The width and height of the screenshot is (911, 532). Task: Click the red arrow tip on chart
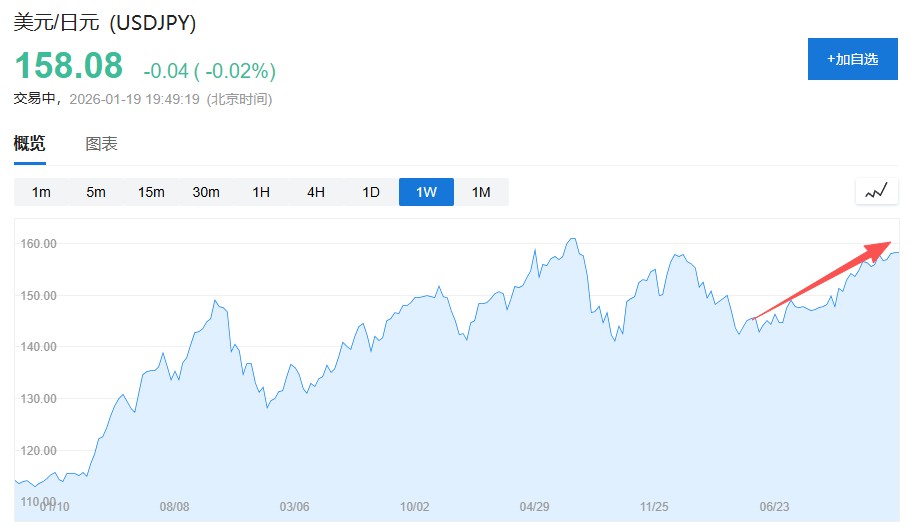point(889,243)
